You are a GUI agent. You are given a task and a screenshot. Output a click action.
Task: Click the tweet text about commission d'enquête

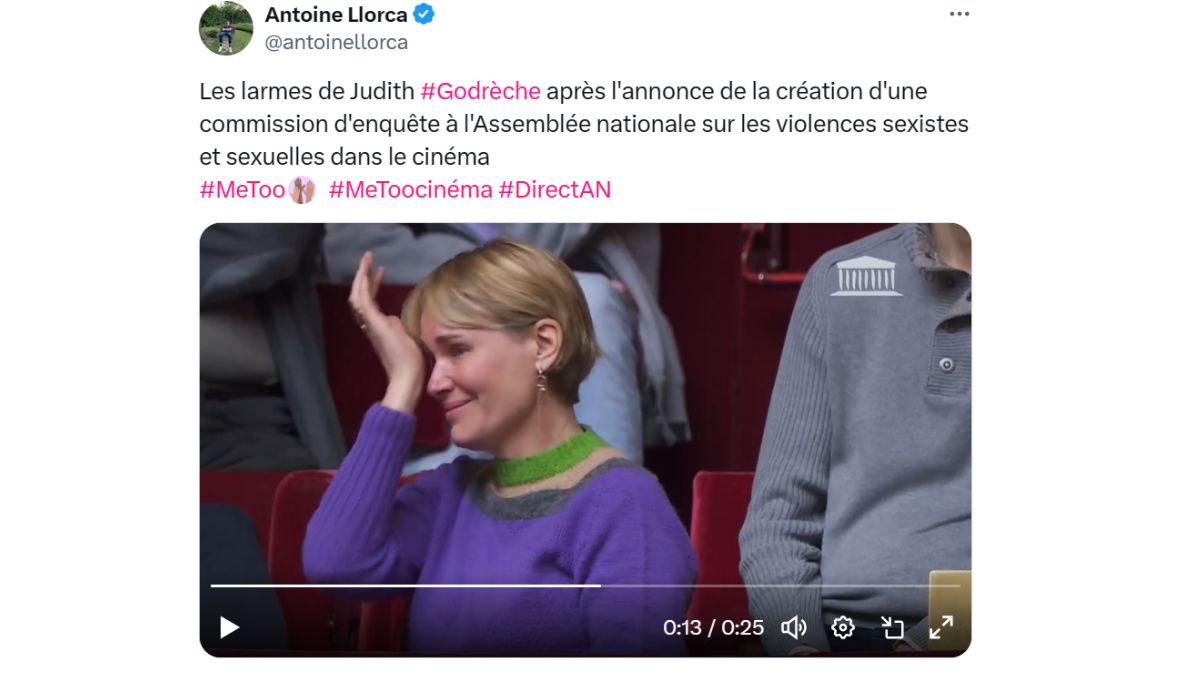pos(584,124)
